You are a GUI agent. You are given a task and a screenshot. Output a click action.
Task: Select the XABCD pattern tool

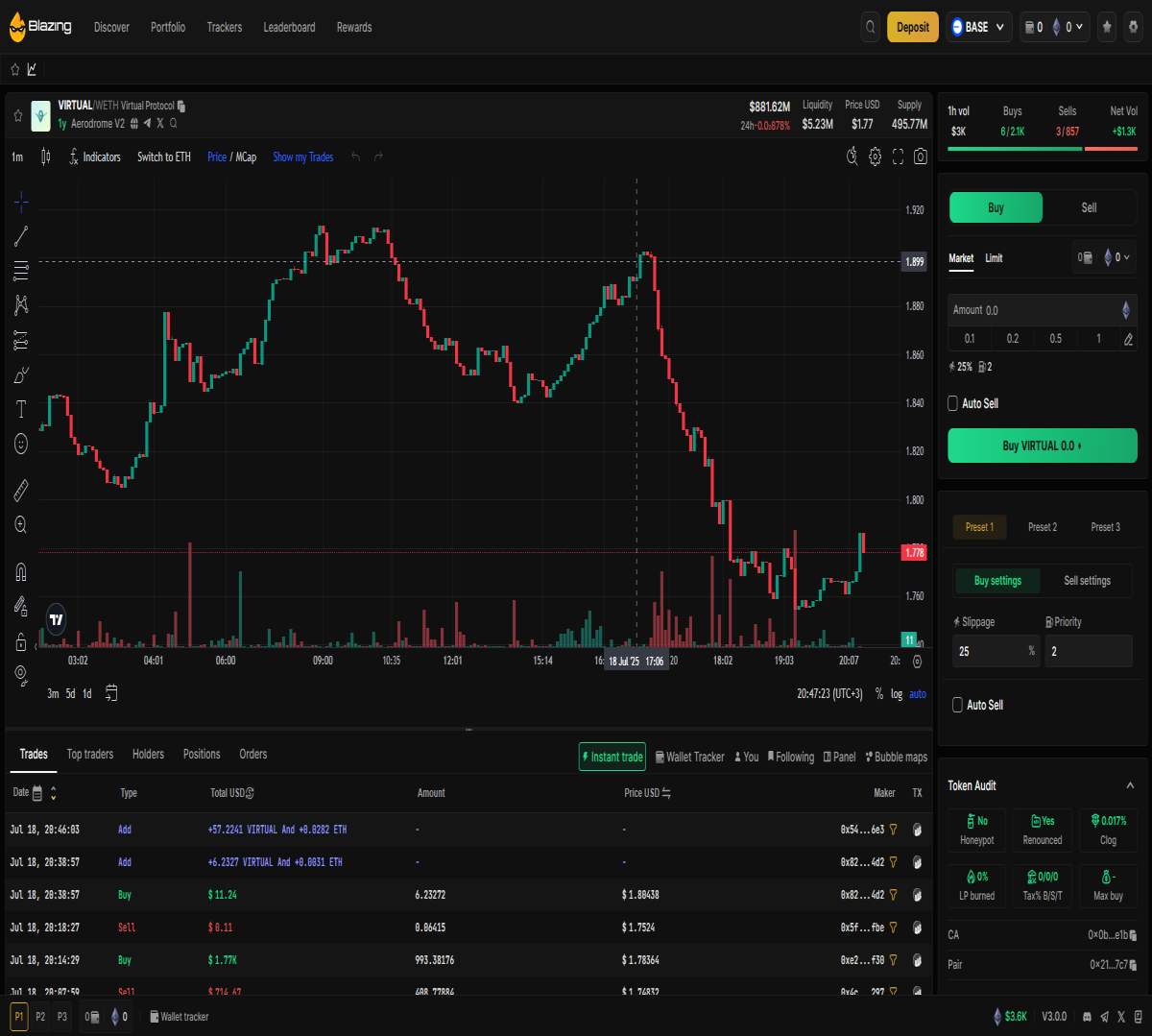coord(21,305)
